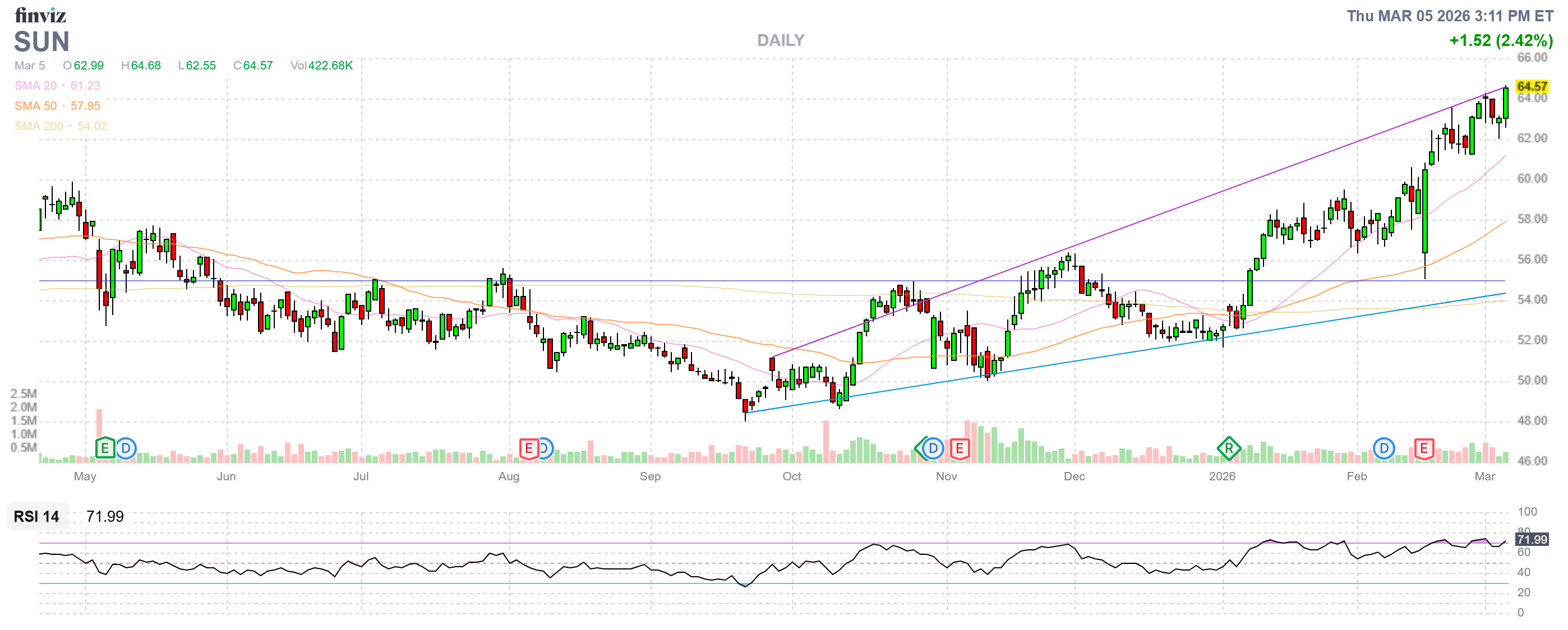Click the red E earnings marker in November

(x=960, y=449)
